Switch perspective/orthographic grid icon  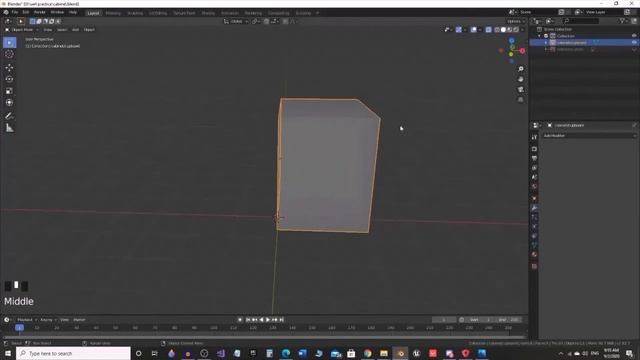point(520,100)
